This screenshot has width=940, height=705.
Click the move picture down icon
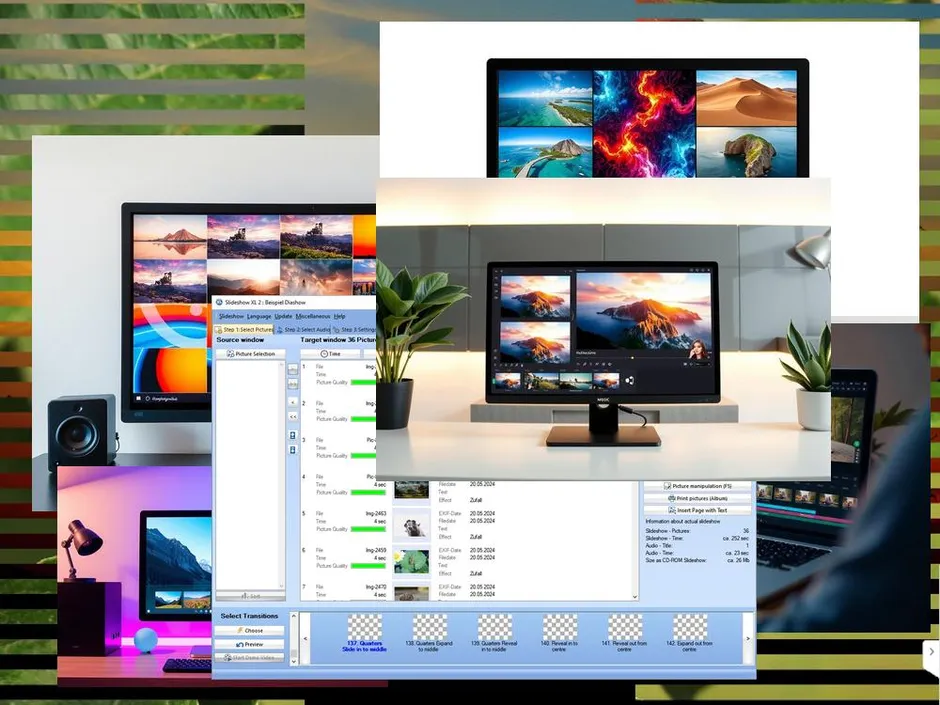point(293,451)
